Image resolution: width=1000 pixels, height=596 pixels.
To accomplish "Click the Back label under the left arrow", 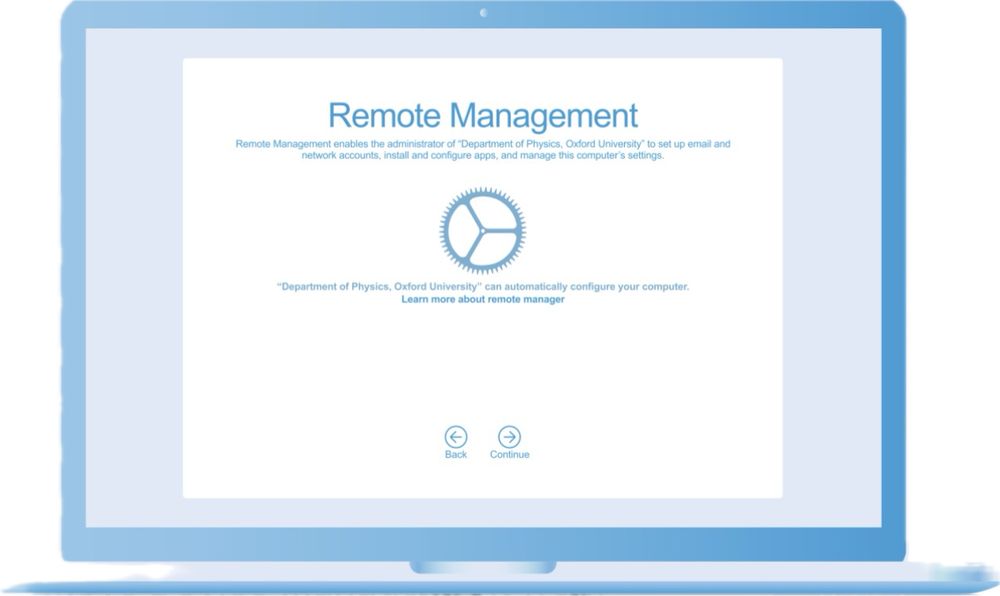I will (x=455, y=454).
